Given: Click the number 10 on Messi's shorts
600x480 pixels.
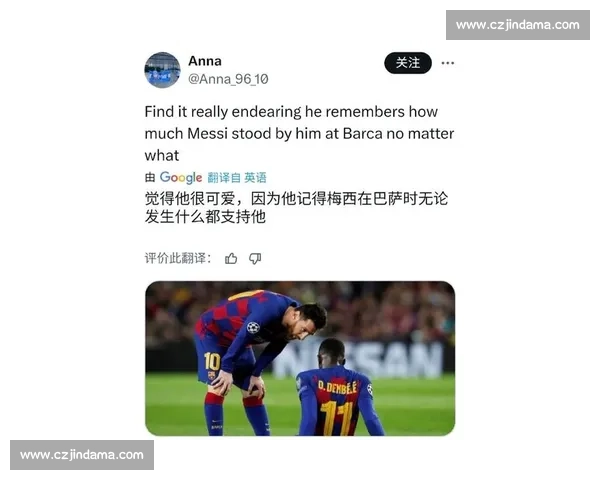Looking at the screenshot, I should [212, 362].
